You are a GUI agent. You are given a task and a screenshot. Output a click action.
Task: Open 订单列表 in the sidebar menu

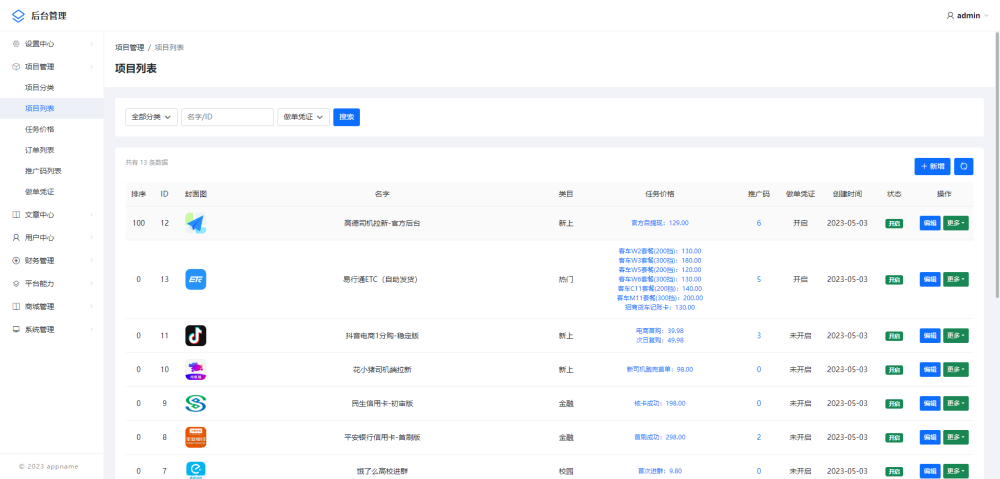coord(40,150)
